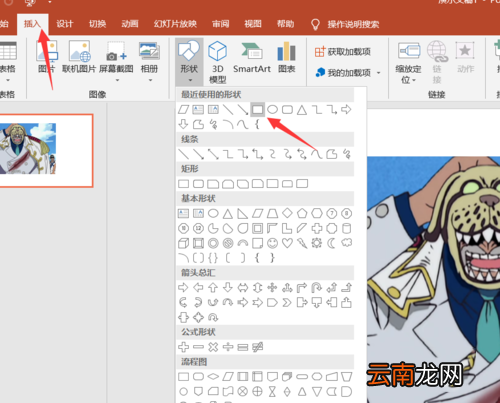The height and width of the screenshot is (403, 500).
Task: Choose the plus sign formula shape
Action: tap(183, 347)
